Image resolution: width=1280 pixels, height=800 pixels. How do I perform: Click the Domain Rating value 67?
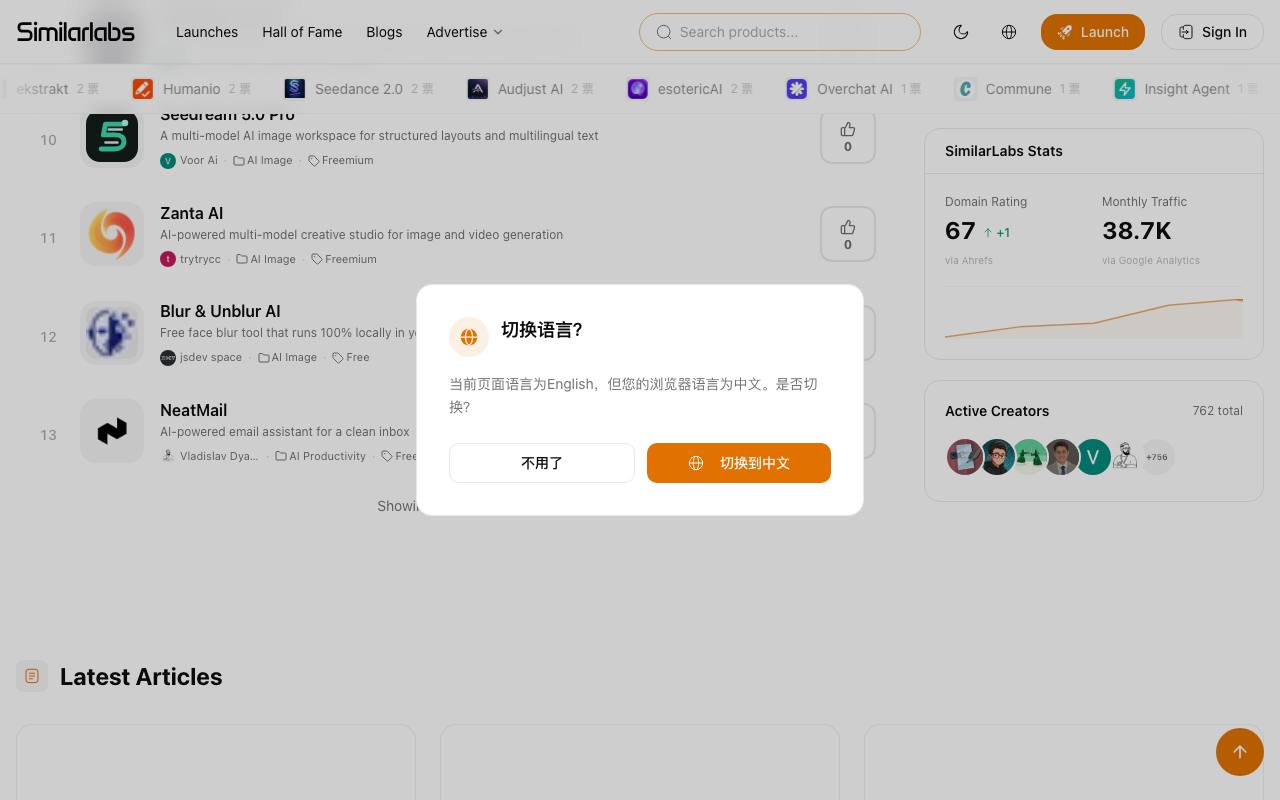coord(960,231)
